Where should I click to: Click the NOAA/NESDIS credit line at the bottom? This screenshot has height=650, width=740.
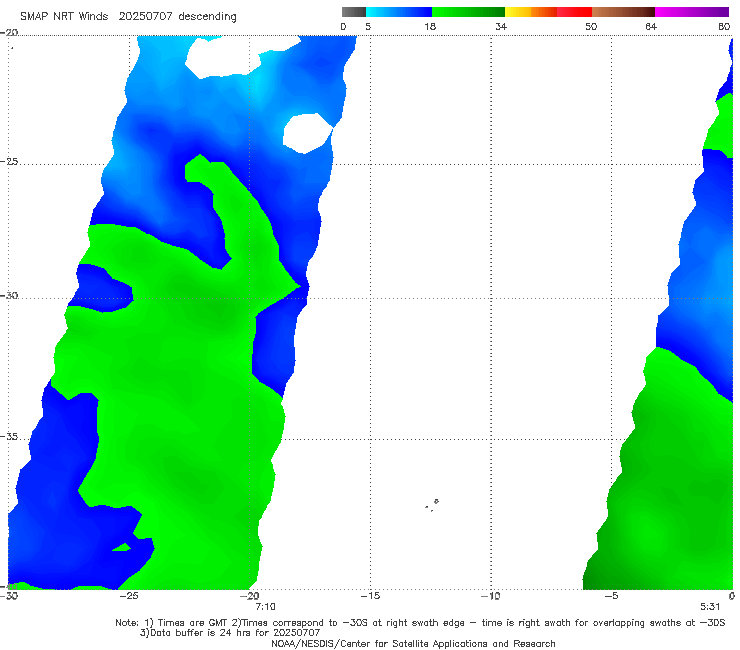[413, 643]
